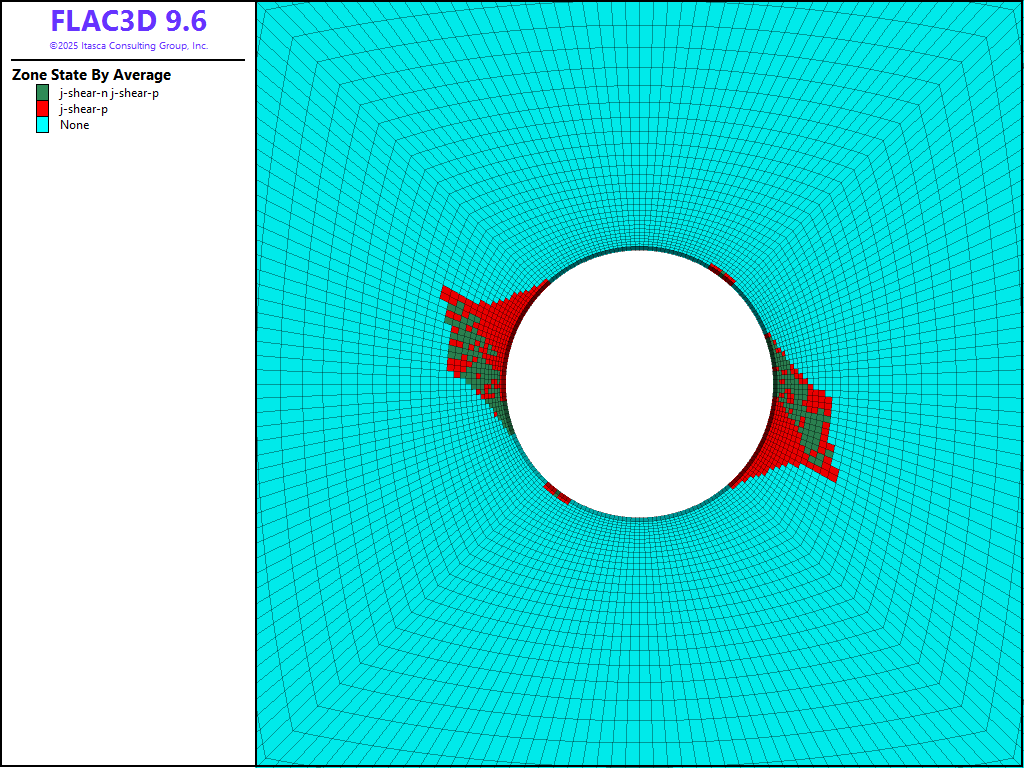The height and width of the screenshot is (768, 1024).
Task: Click the red j-shear-p legend swatch
Action: [x=42, y=109]
